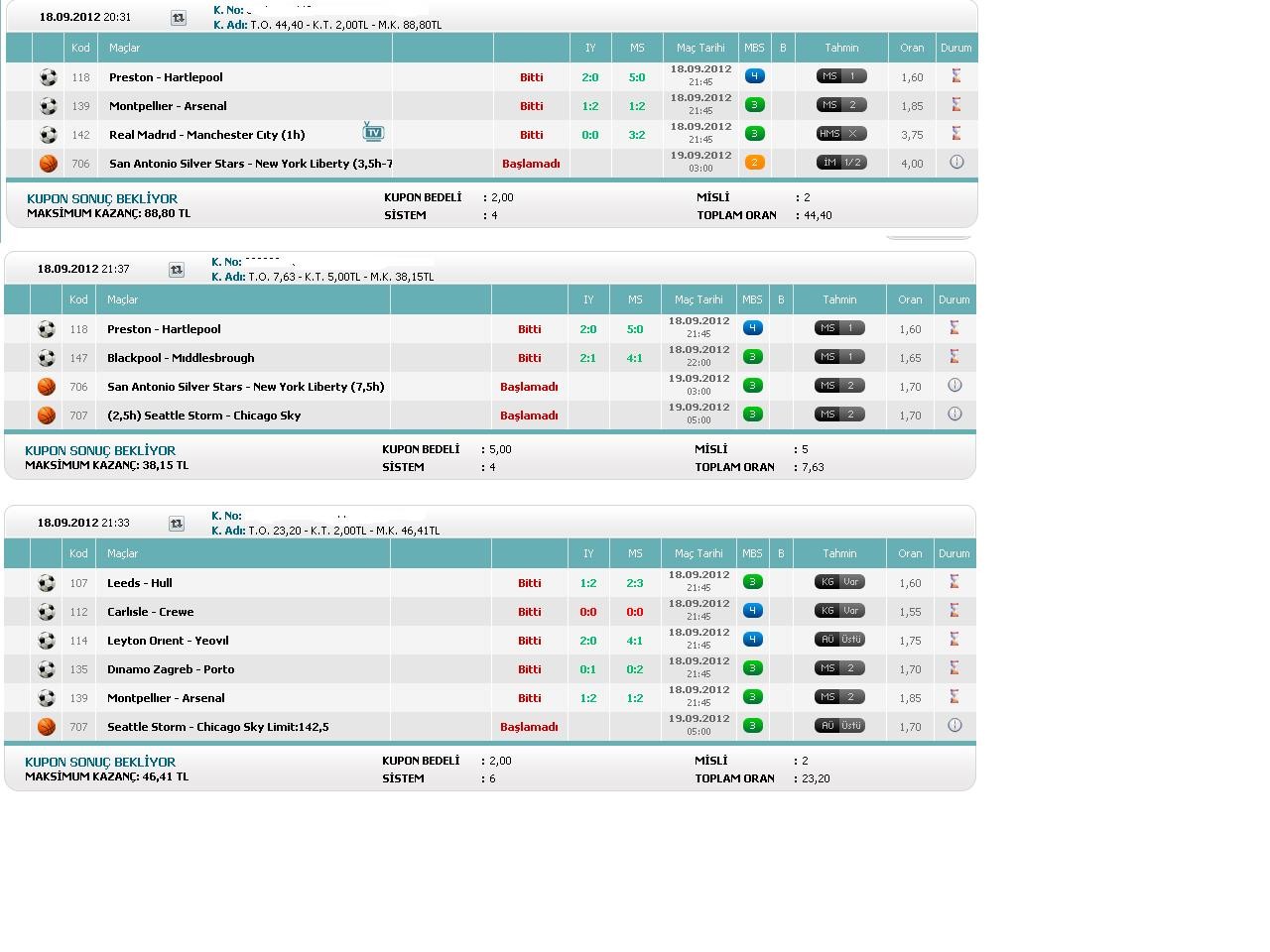
Task: Click the hourglass status icon in the Dinamo Zagreb - Porto row
Action: (x=954, y=667)
